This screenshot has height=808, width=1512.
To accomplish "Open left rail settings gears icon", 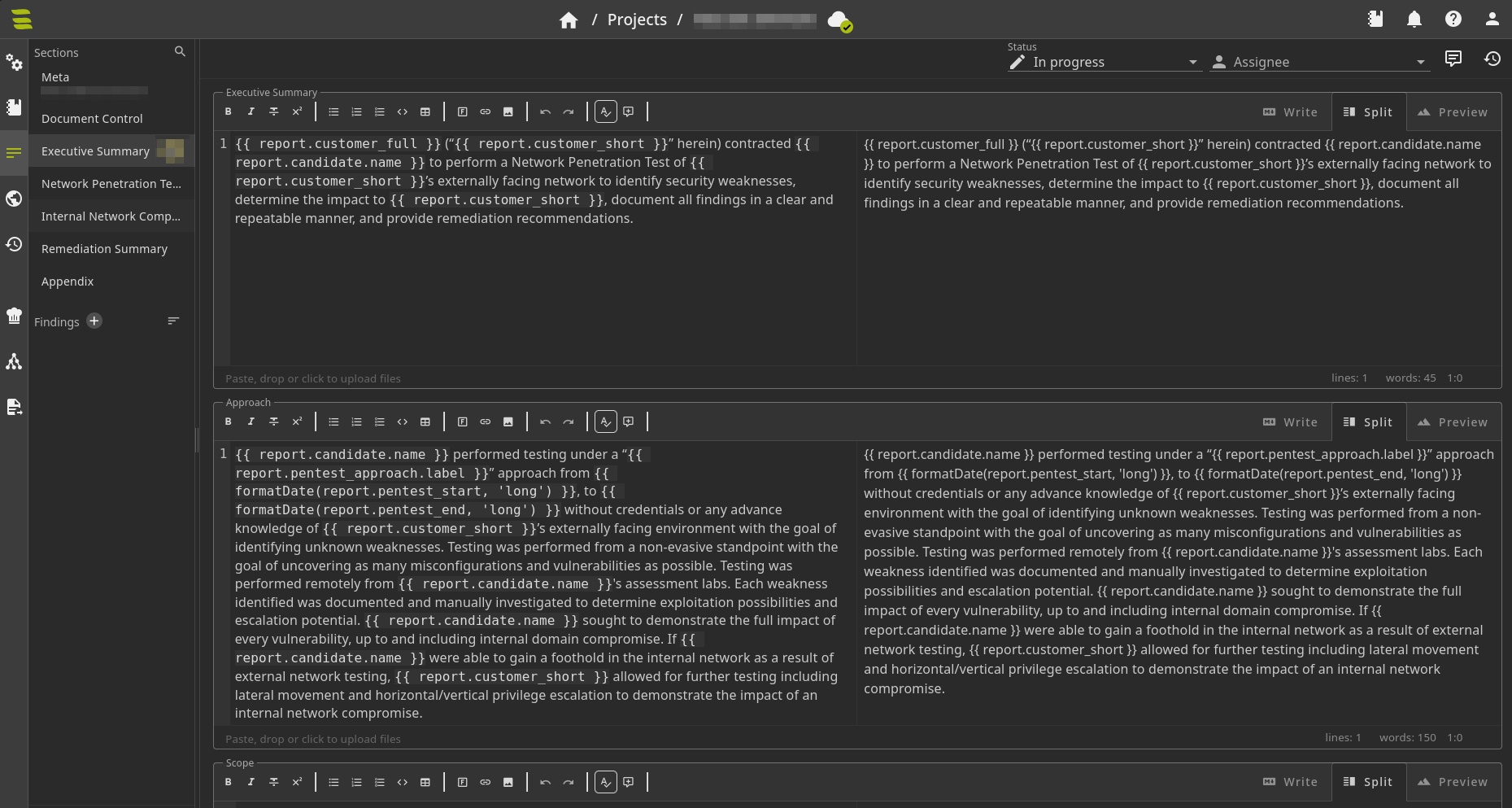I will pyautogui.click(x=14, y=62).
